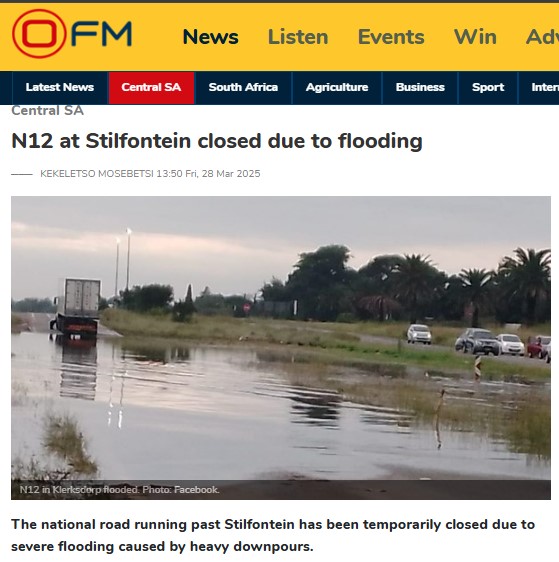Click the article headline about N12 flooding

tap(217, 141)
